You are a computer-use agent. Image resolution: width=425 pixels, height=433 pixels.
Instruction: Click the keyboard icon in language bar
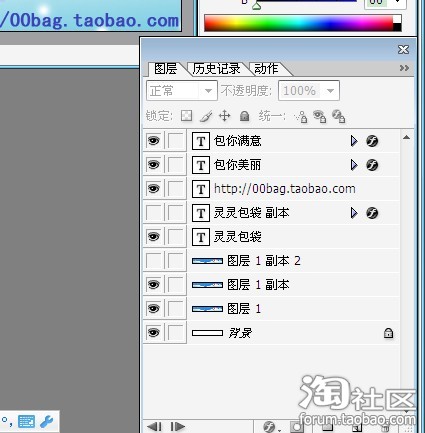(x=26, y=422)
